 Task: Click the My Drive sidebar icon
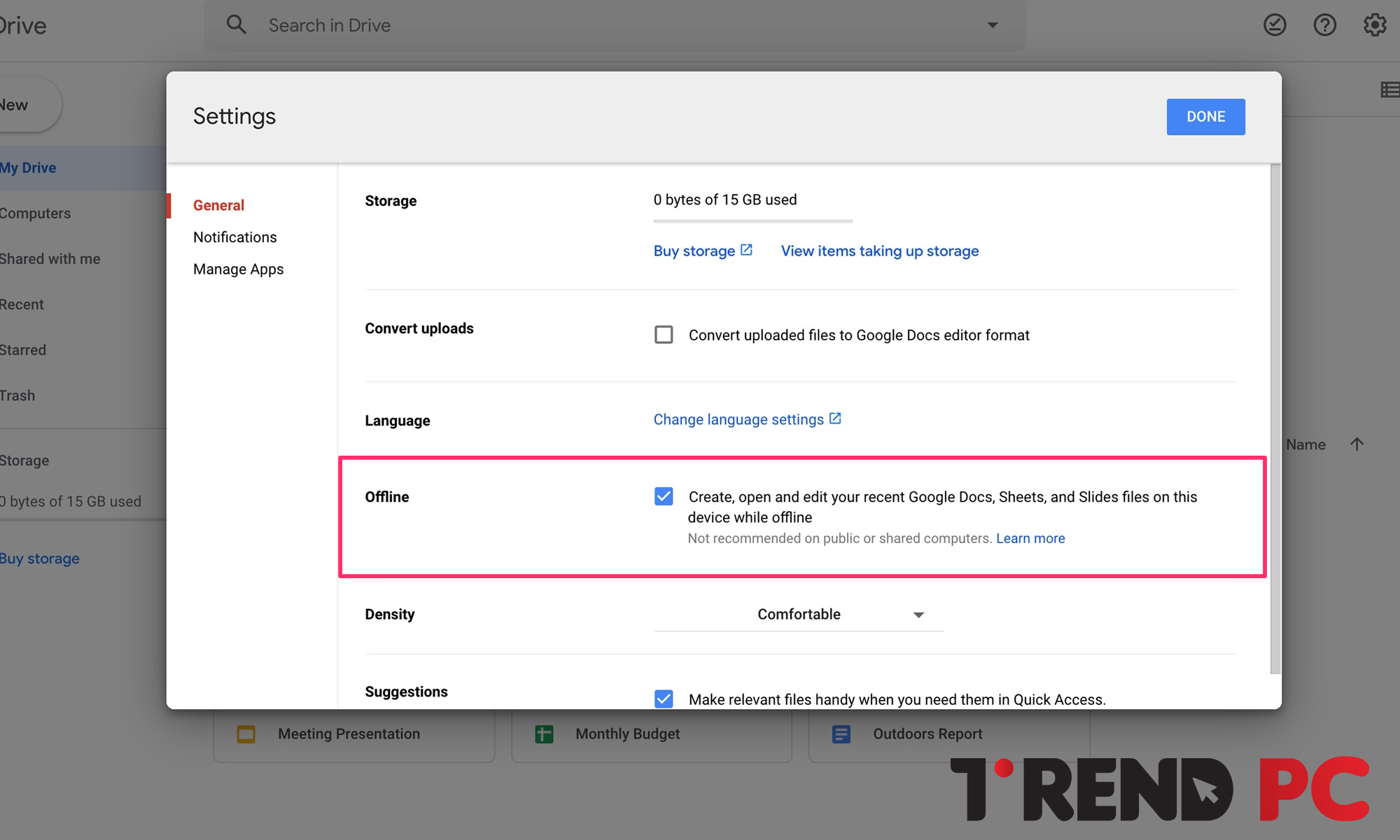(29, 168)
